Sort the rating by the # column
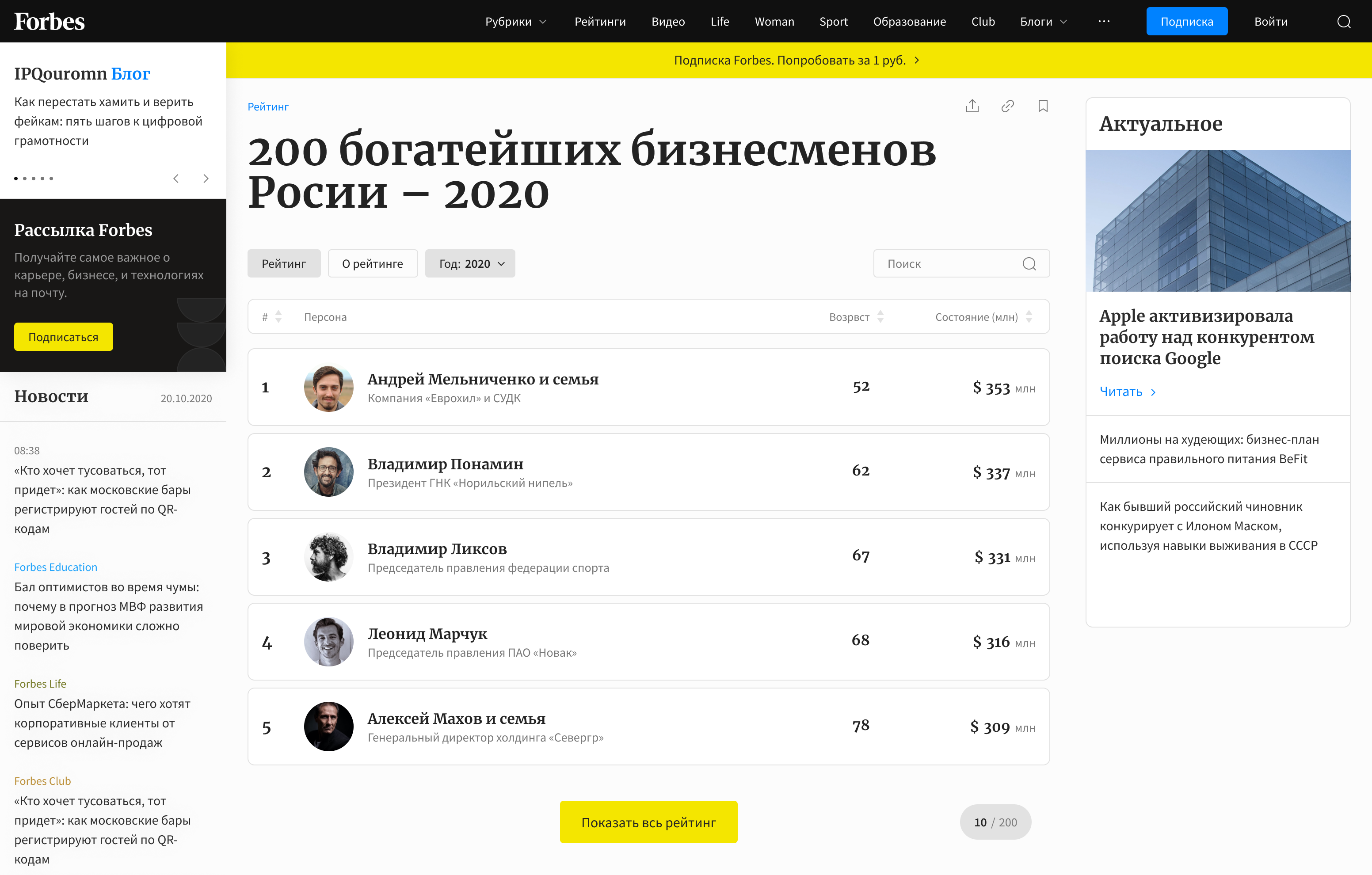Image resolution: width=1372 pixels, height=875 pixels. point(278,317)
